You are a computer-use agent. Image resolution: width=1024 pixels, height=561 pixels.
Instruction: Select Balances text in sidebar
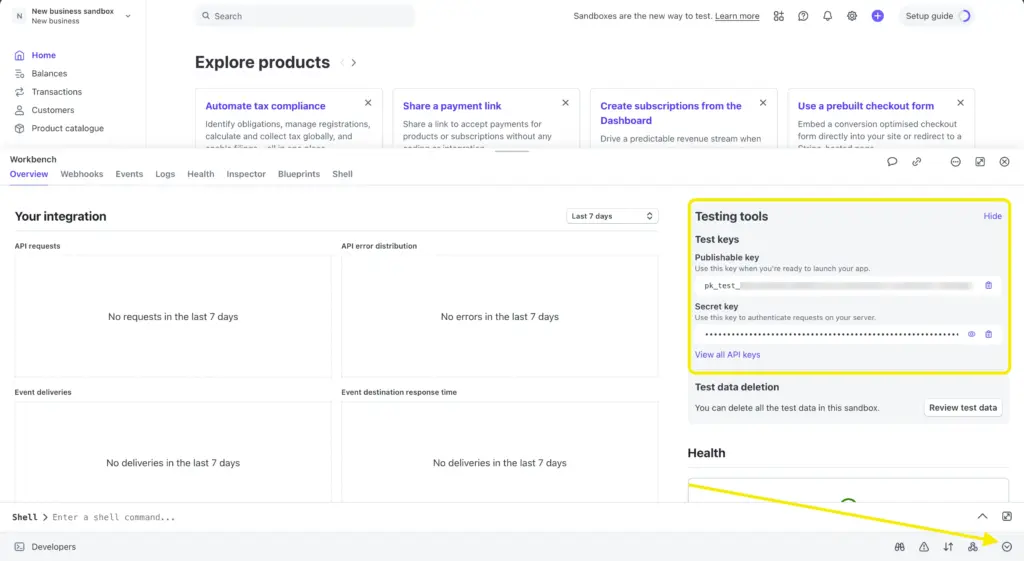tap(50, 74)
